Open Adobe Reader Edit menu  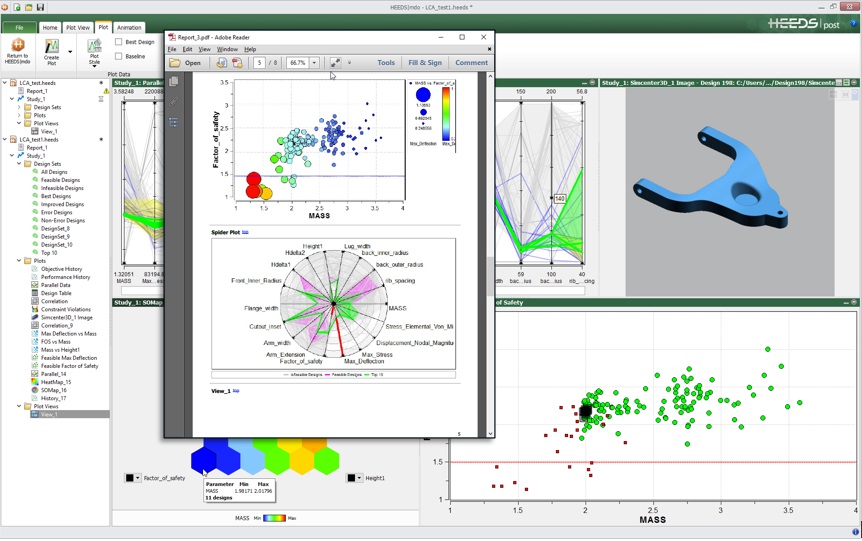click(187, 49)
